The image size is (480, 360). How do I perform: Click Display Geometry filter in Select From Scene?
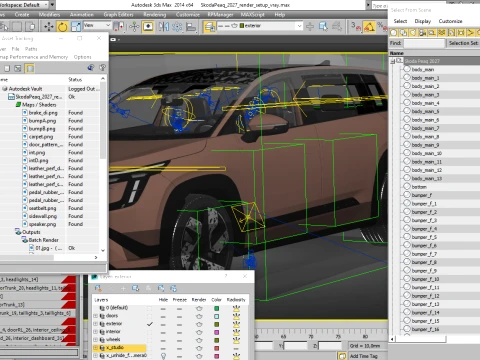pyautogui.click(x=394, y=33)
